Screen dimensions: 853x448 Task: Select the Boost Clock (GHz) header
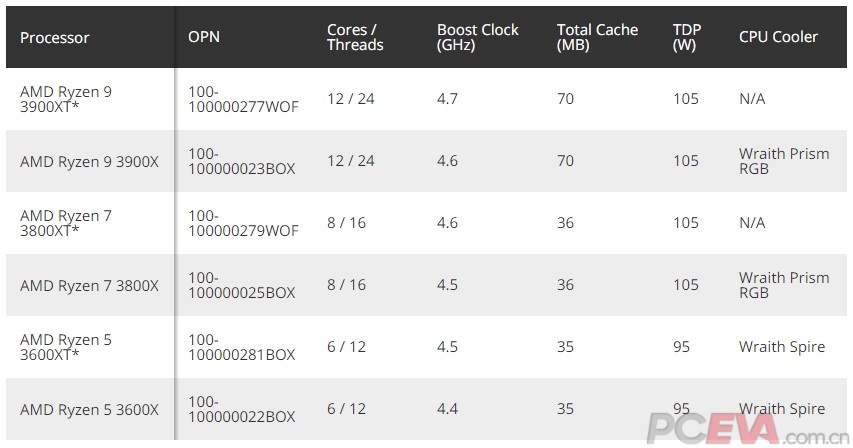pyautogui.click(x=478, y=37)
